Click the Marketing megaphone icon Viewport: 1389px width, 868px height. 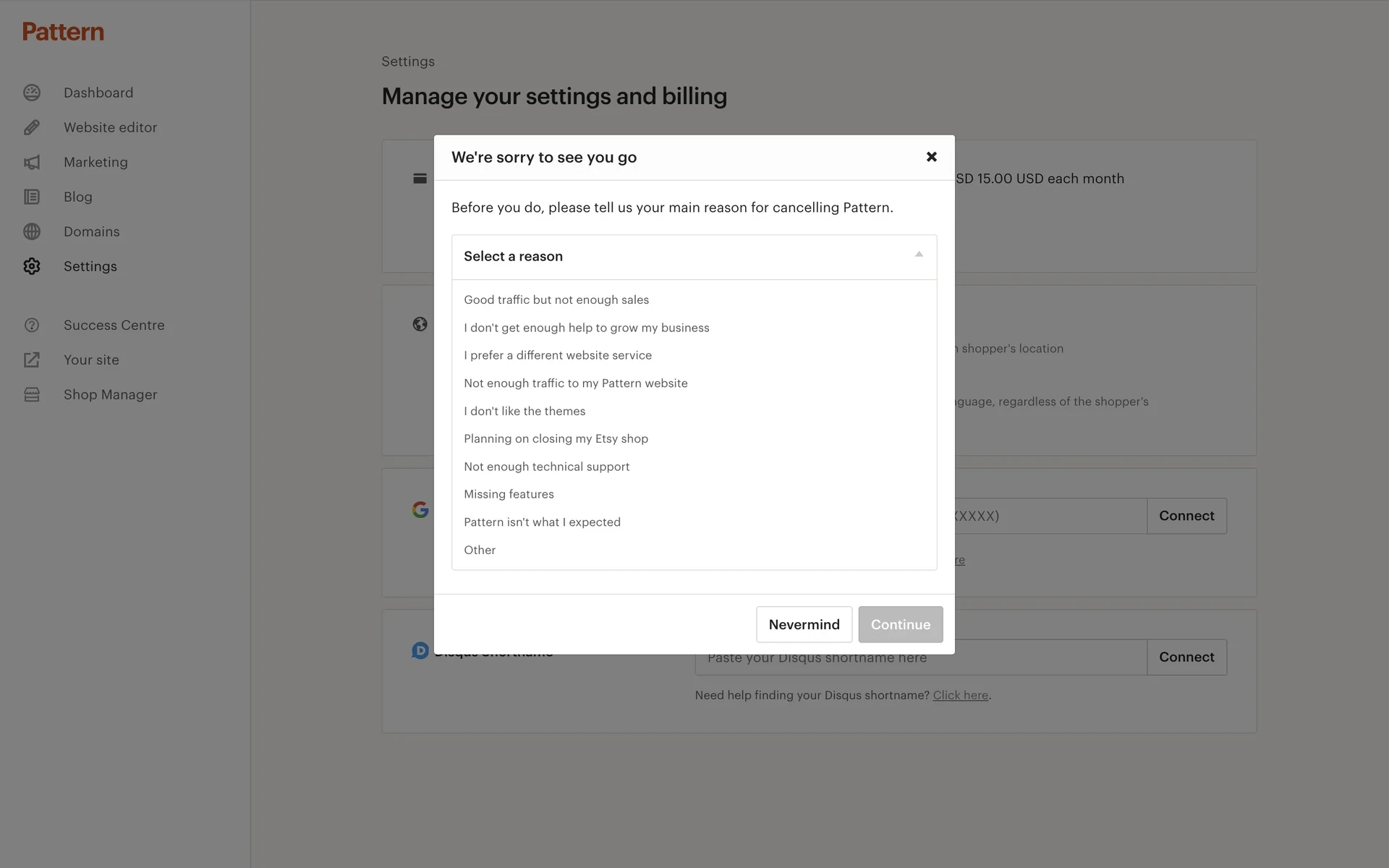(32, 162)
